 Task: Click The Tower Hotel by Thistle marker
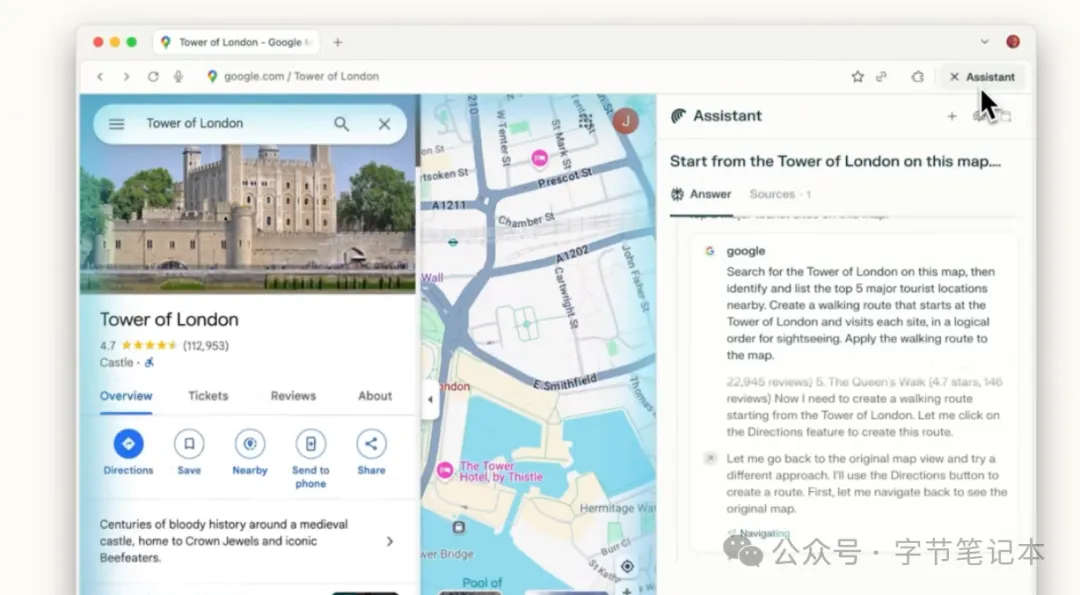[x=446, y=471]
